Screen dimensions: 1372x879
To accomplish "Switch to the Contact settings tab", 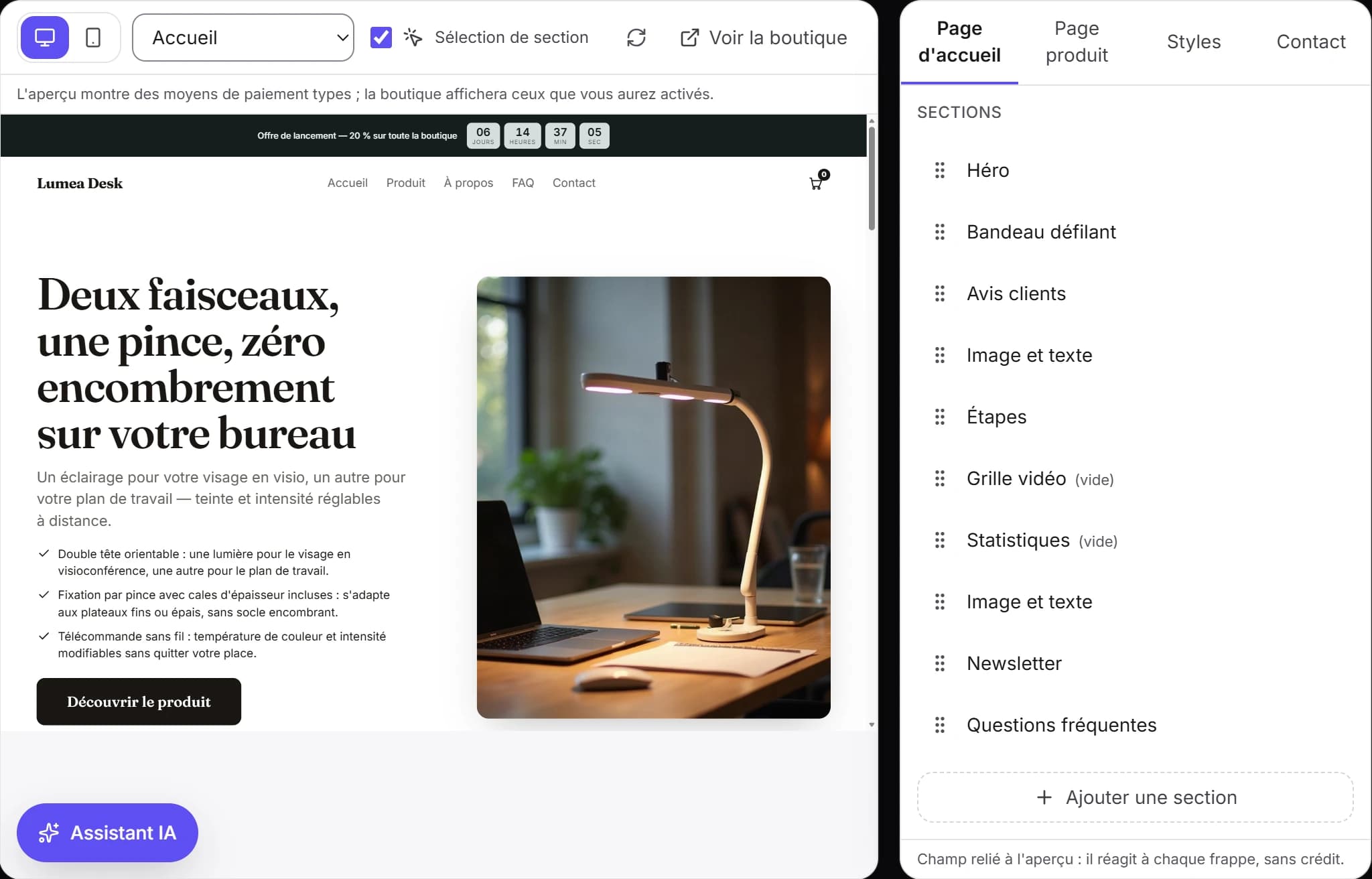I will click(x=1311, y=42).
